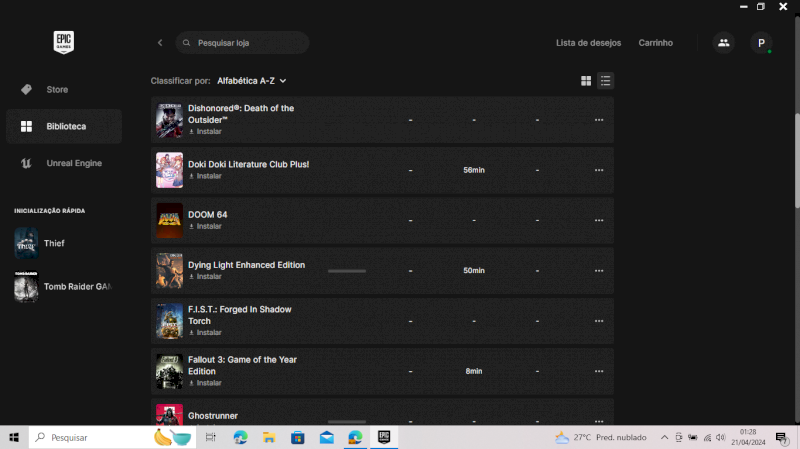The height and width of the screenshot is (449, 800).
Task: Click the Ghostrunner achievements progress bar
Action: point(347,422)
